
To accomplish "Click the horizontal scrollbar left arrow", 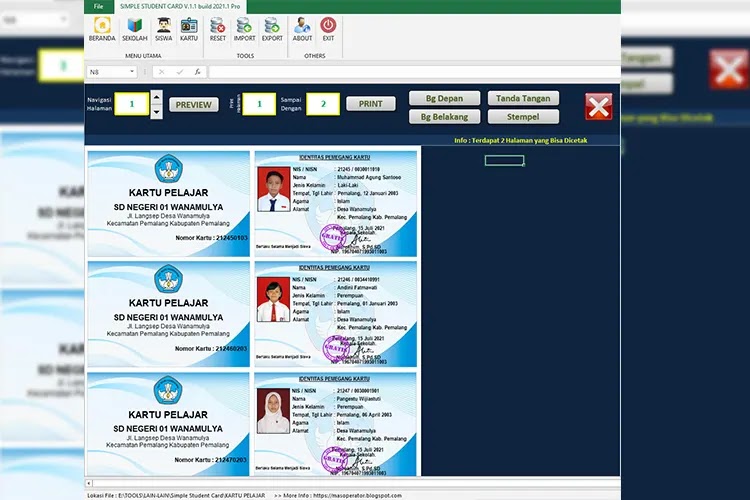I will tap(88, 483).
